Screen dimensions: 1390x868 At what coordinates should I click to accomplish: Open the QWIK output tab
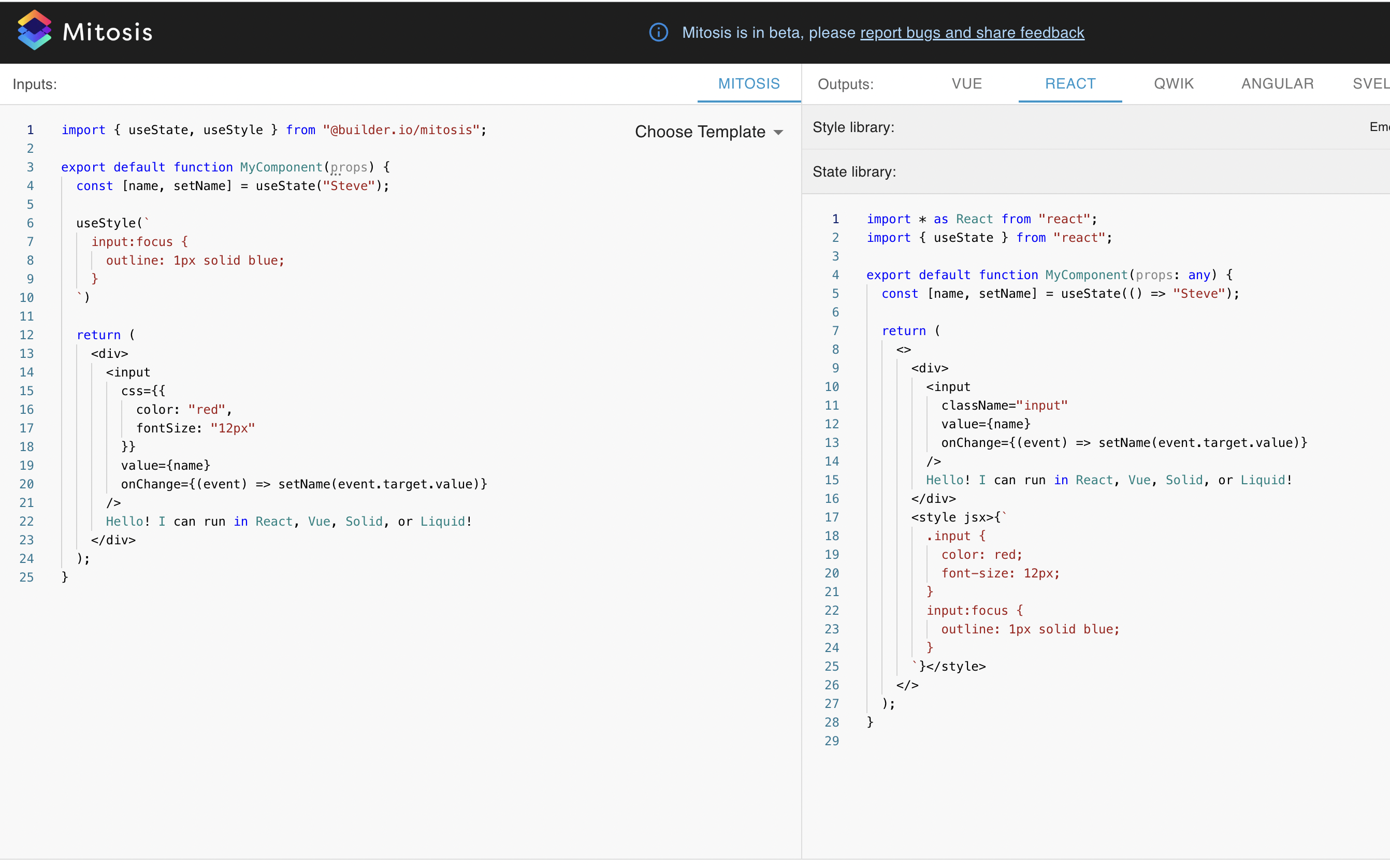[1173, 84]
